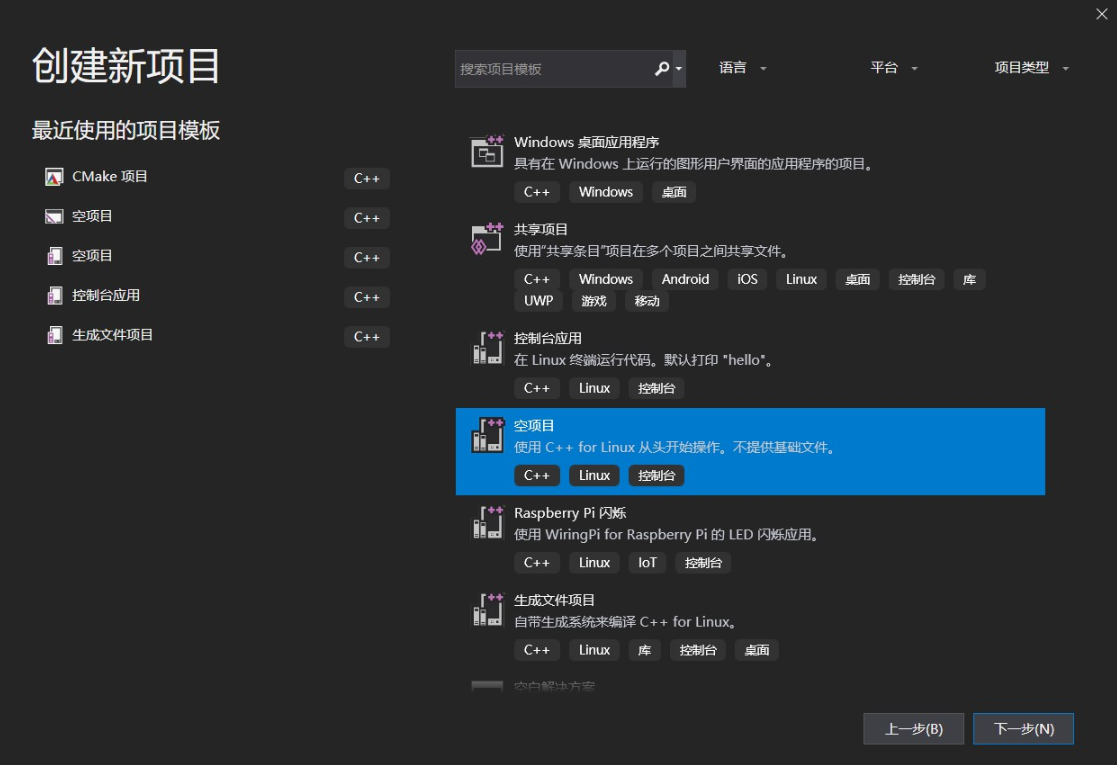Click the 桌面 tag under 生成文件项目
This screenshot has height=765, width=1117.
757,650
